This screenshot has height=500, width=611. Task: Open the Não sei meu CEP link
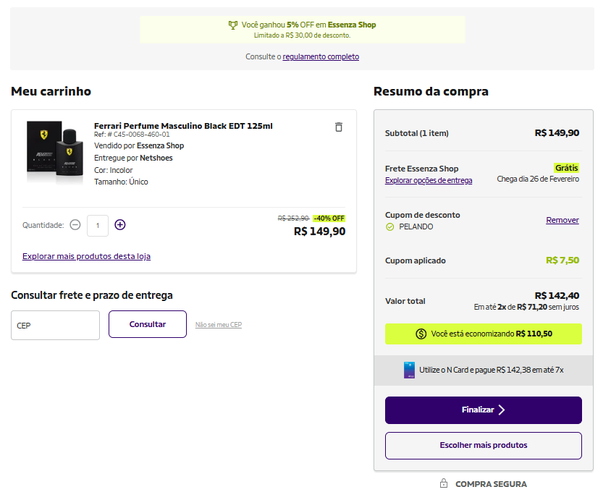218,325
